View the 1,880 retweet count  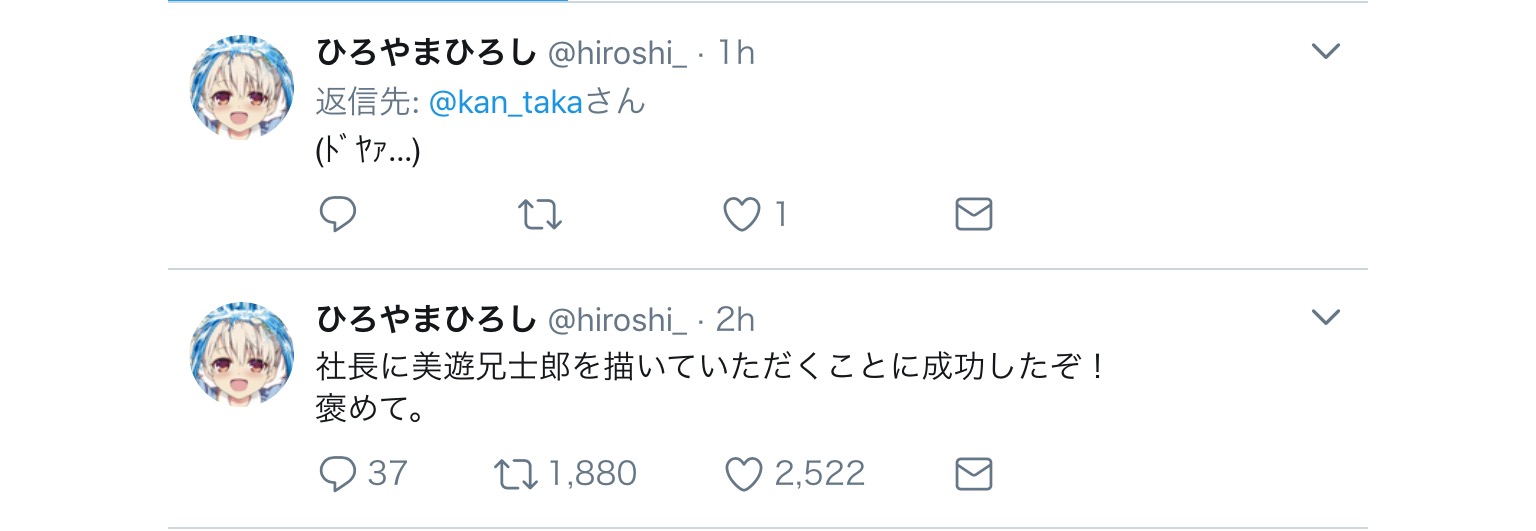[x=593, y=473]
